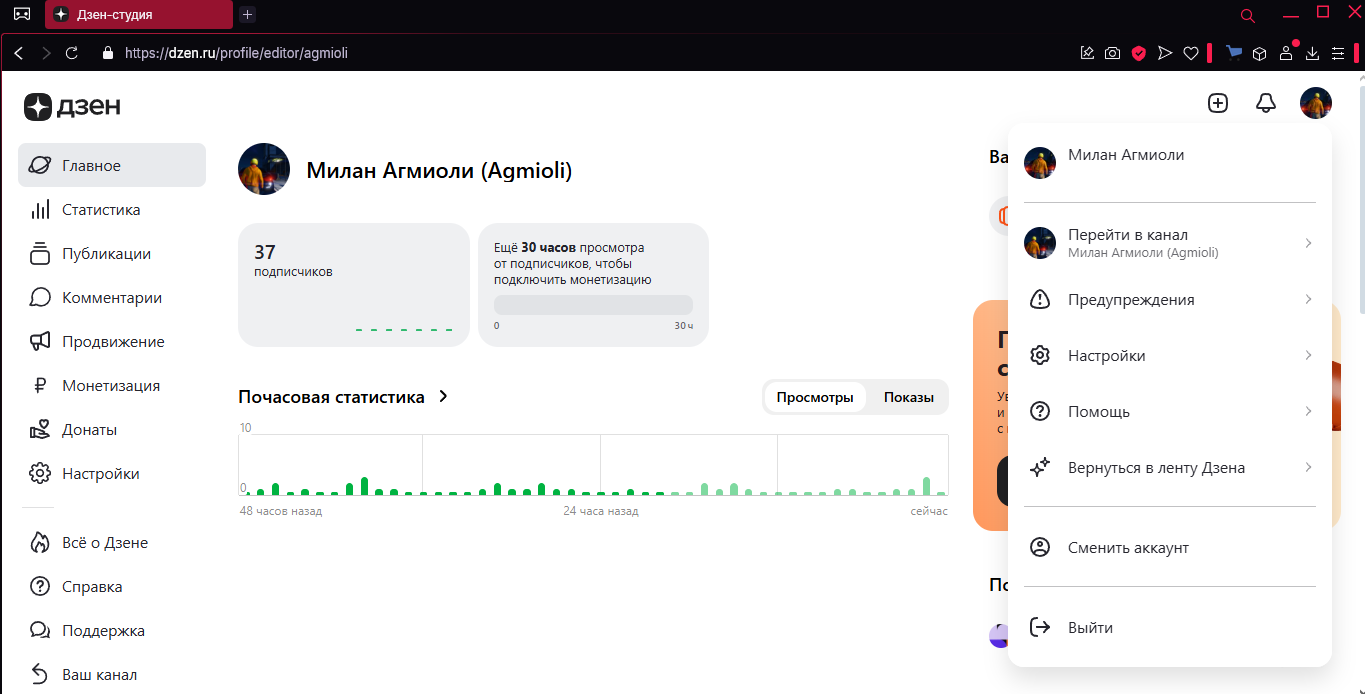The image size is (1365, 694).
Task: Switch chart to Просмотры tab
Action: coord(815,397)
